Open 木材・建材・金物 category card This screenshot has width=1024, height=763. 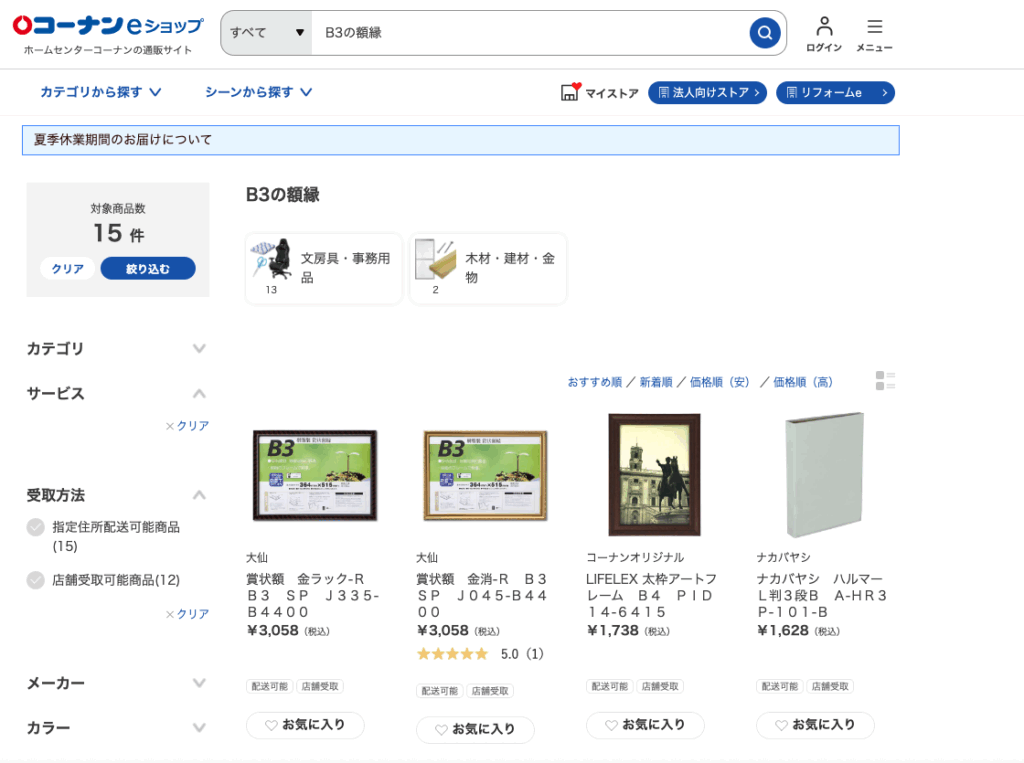click(x=488, y=268)
